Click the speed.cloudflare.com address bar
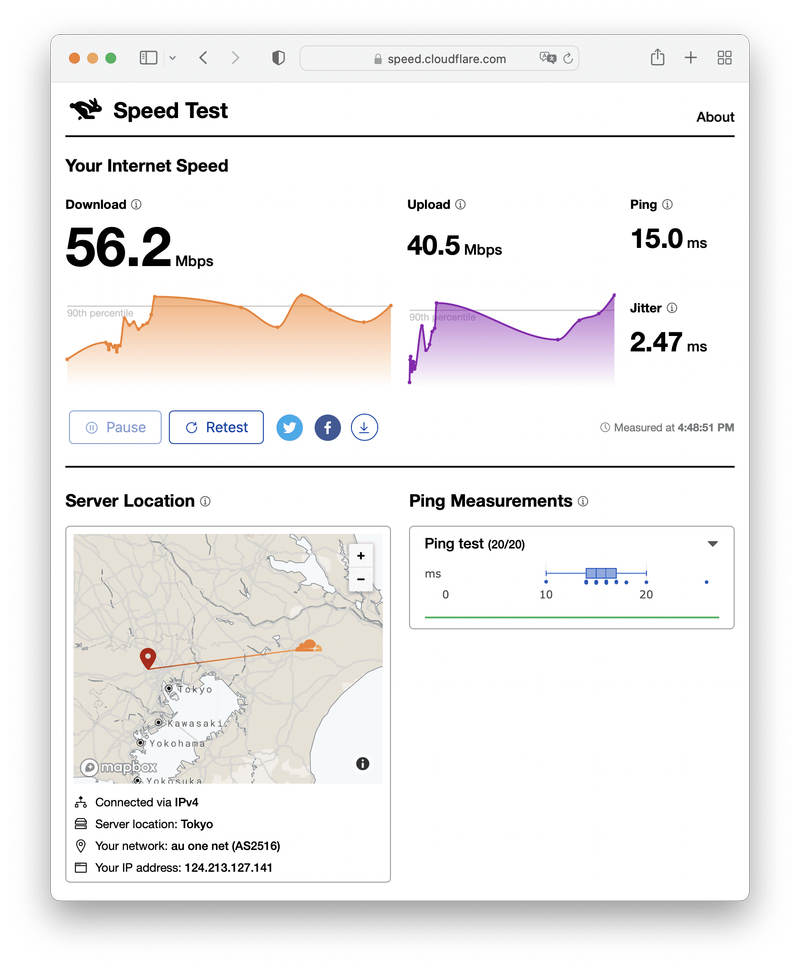The image size is (800, 968). [440, 58]
